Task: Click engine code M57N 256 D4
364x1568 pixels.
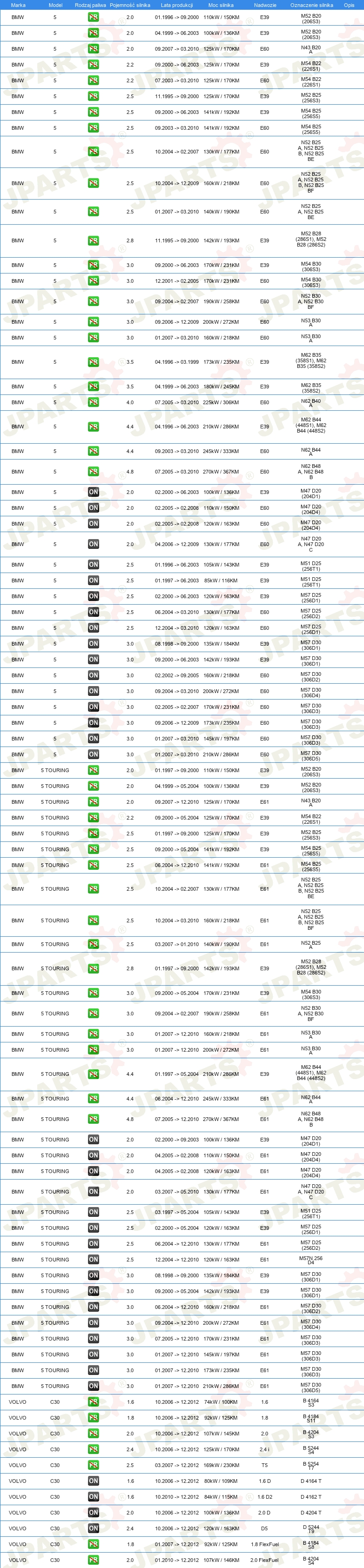Action: [311, 1260]
